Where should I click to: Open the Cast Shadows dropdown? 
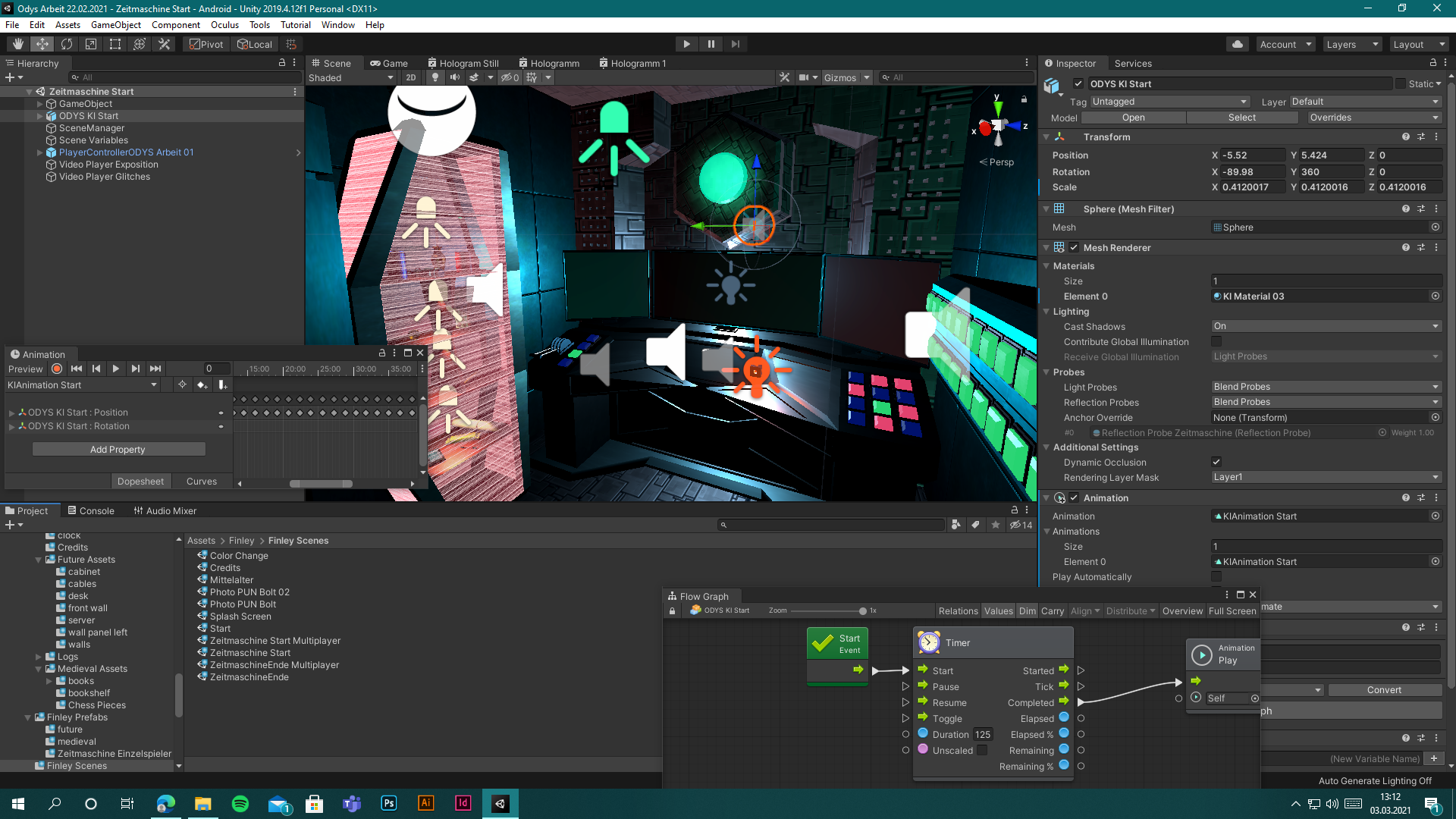click(1326, 326)
